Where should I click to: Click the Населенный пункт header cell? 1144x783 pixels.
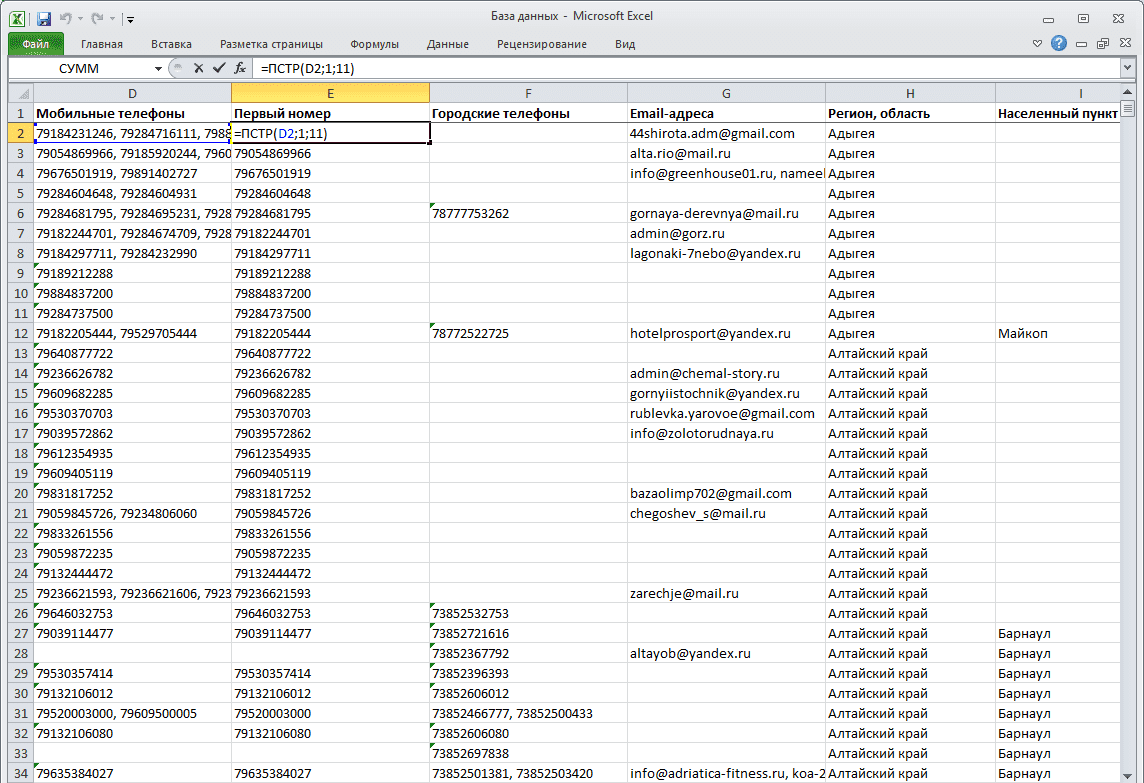pyautogui.click(x=1057, y=113)
